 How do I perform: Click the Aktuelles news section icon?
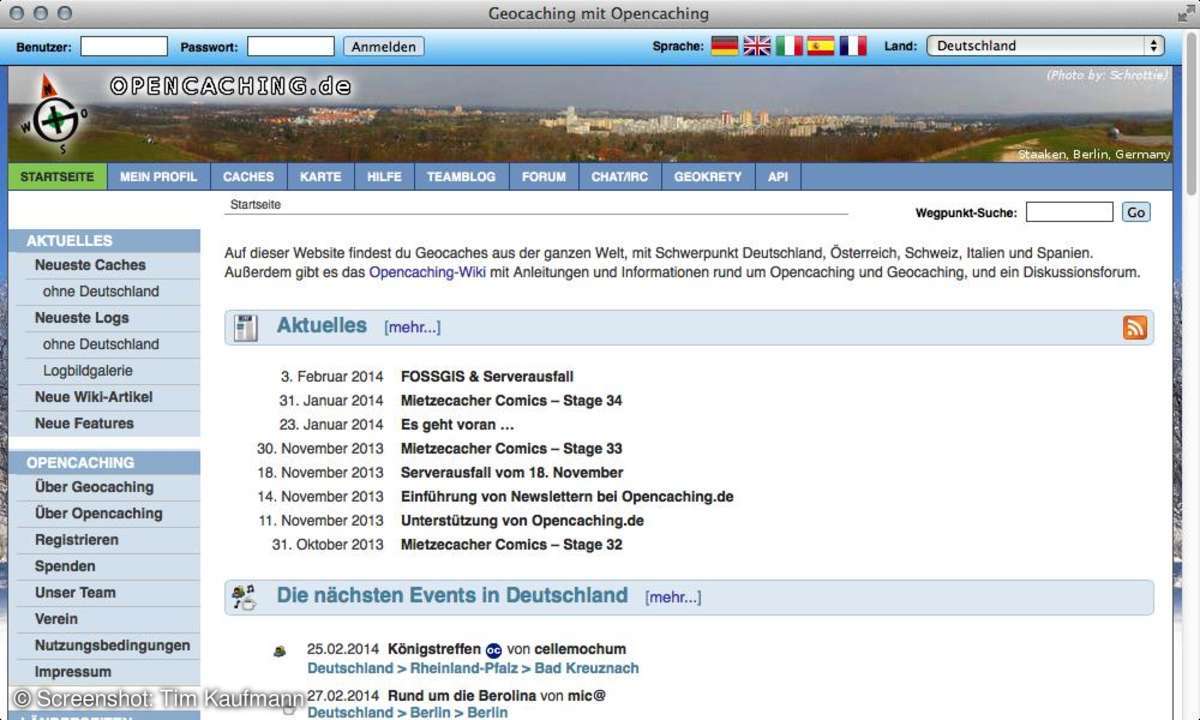coord(246,327)
